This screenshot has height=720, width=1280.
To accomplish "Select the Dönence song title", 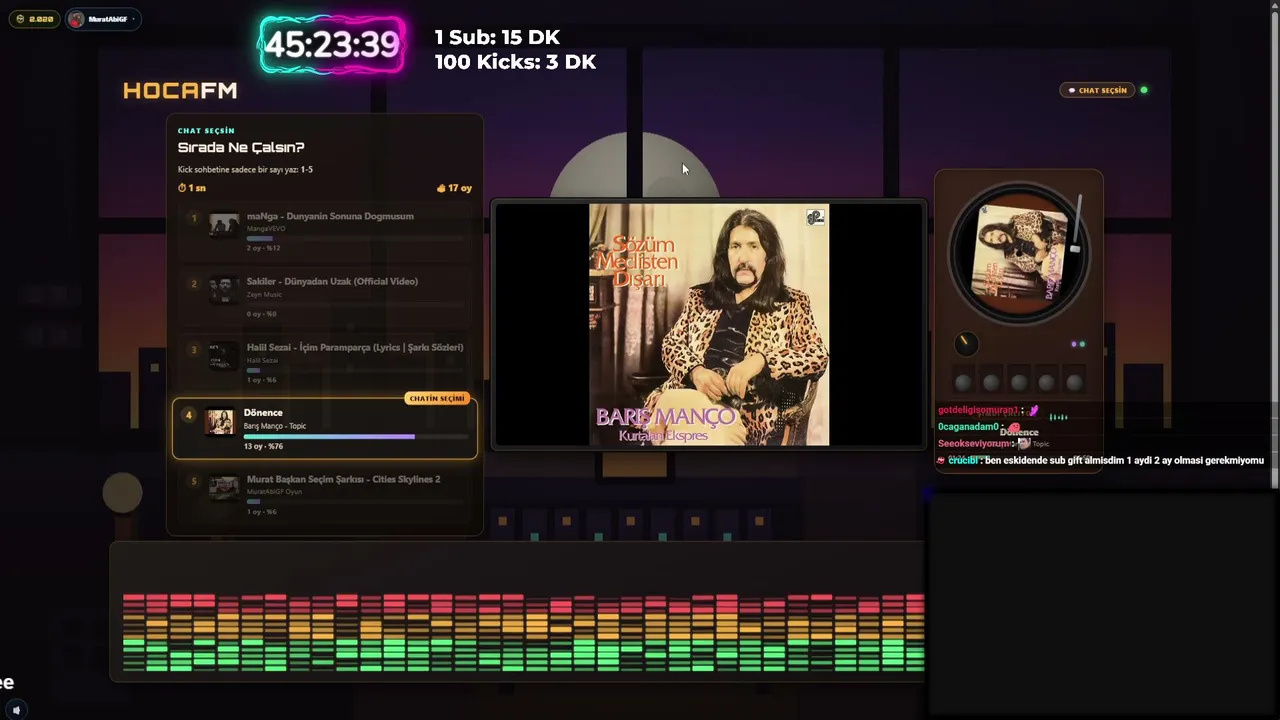I will 263,413.
